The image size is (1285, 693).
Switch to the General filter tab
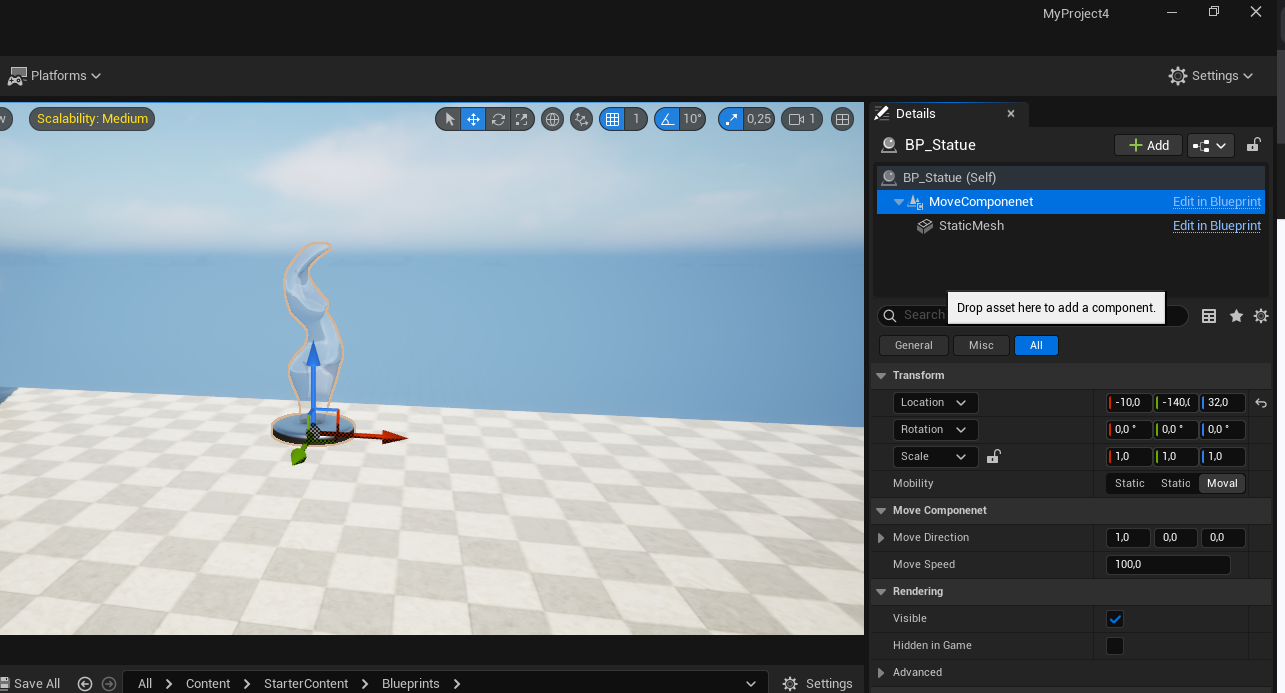(913, 345)
